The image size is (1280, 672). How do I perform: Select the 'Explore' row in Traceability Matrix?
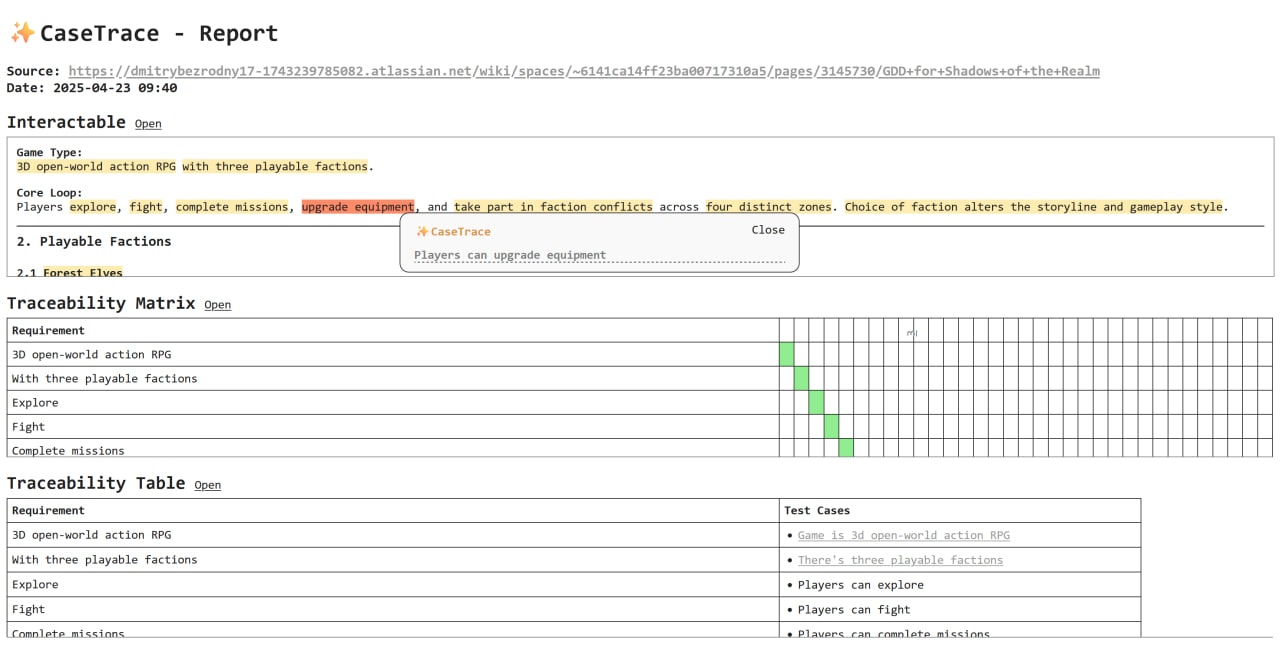coord(393,403)
